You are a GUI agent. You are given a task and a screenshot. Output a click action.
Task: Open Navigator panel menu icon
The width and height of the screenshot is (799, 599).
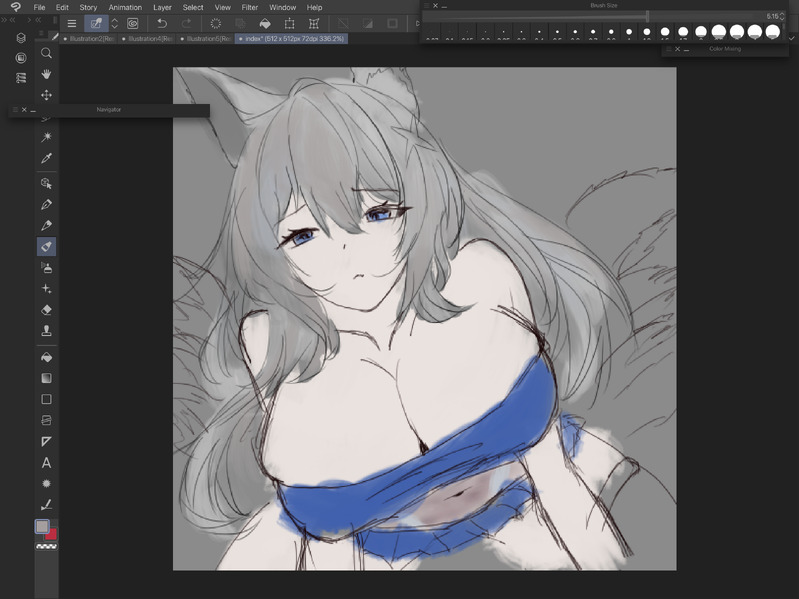(x=15, y=110)
